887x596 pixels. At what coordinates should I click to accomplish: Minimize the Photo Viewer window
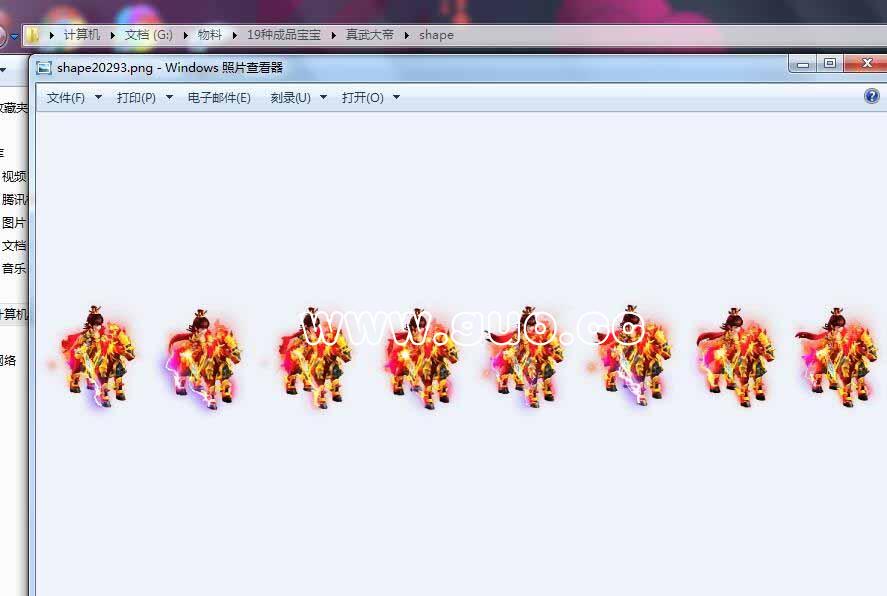tap(801, 64)
